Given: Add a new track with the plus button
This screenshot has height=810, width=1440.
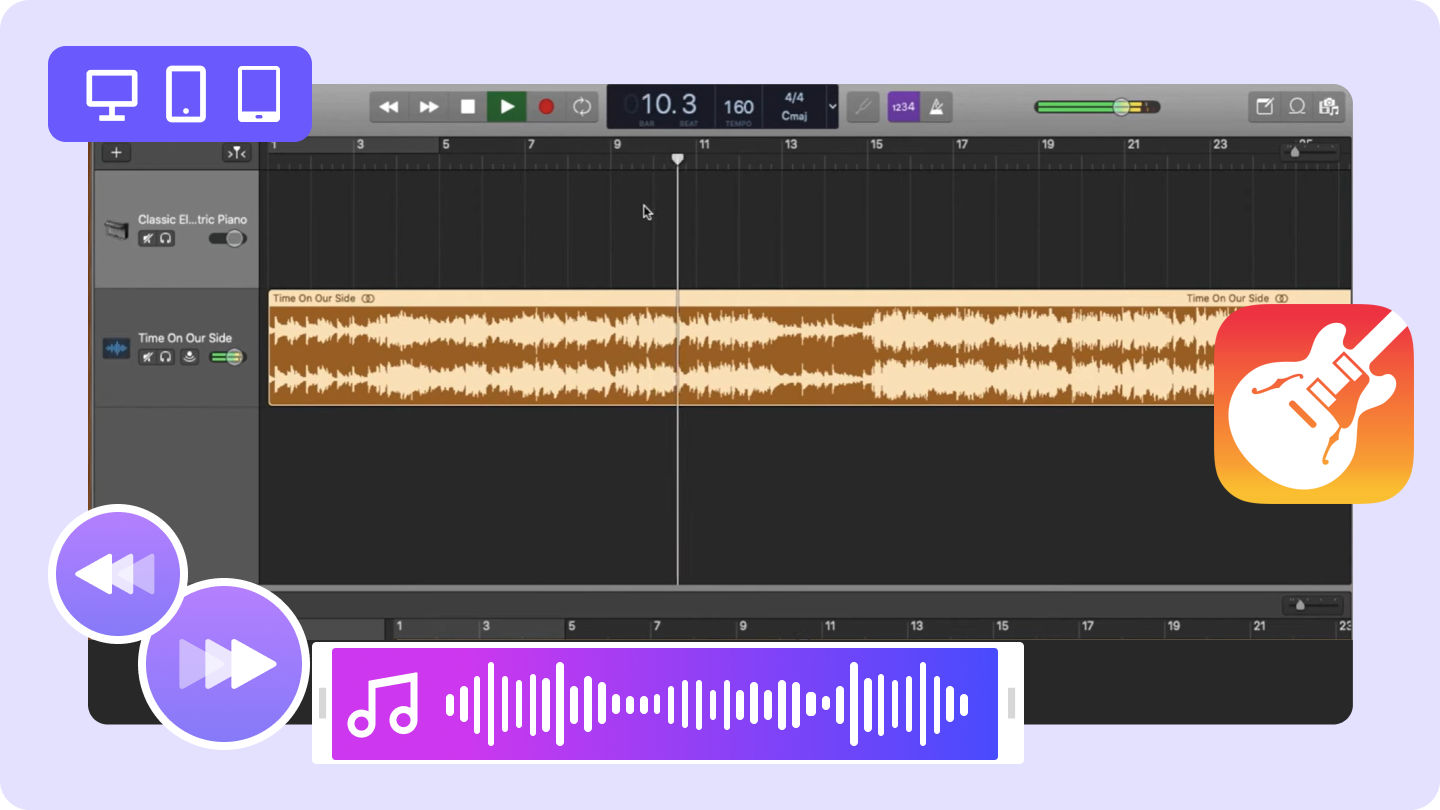Looking at the screenshot, I should point(117,152).
